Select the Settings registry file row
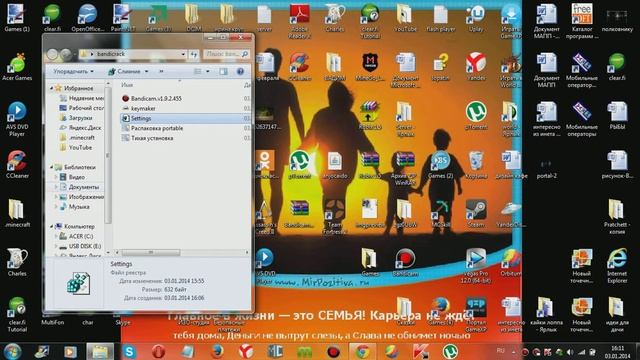640x360 pixels. [186, 118]
